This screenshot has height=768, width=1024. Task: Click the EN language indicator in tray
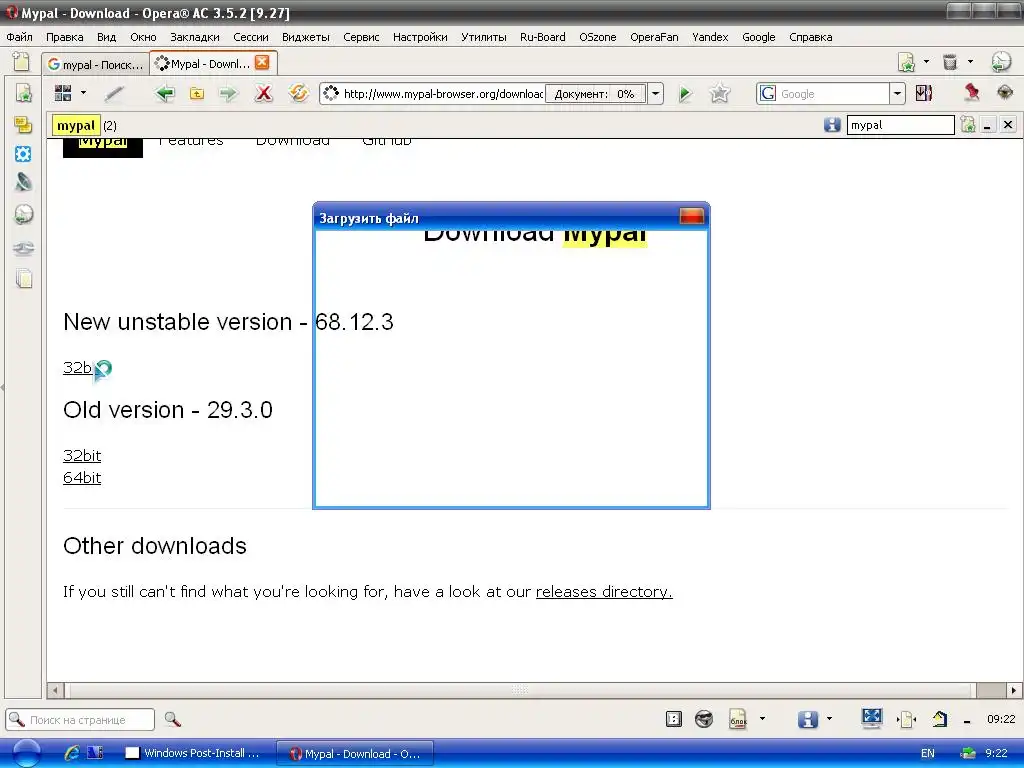928,754
